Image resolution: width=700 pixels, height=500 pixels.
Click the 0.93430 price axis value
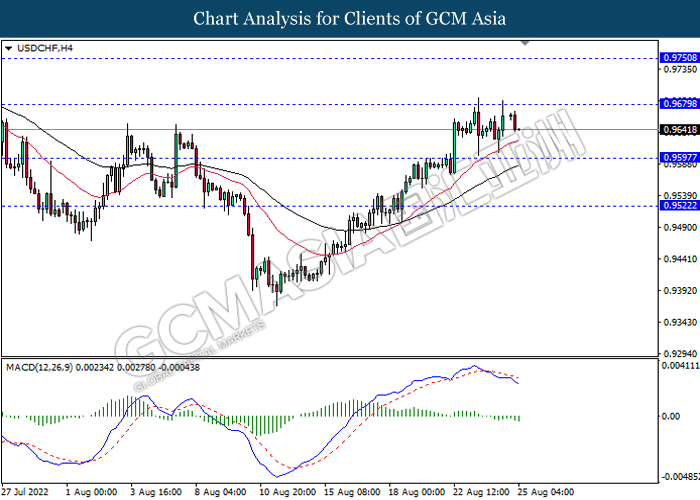(680, 322)
